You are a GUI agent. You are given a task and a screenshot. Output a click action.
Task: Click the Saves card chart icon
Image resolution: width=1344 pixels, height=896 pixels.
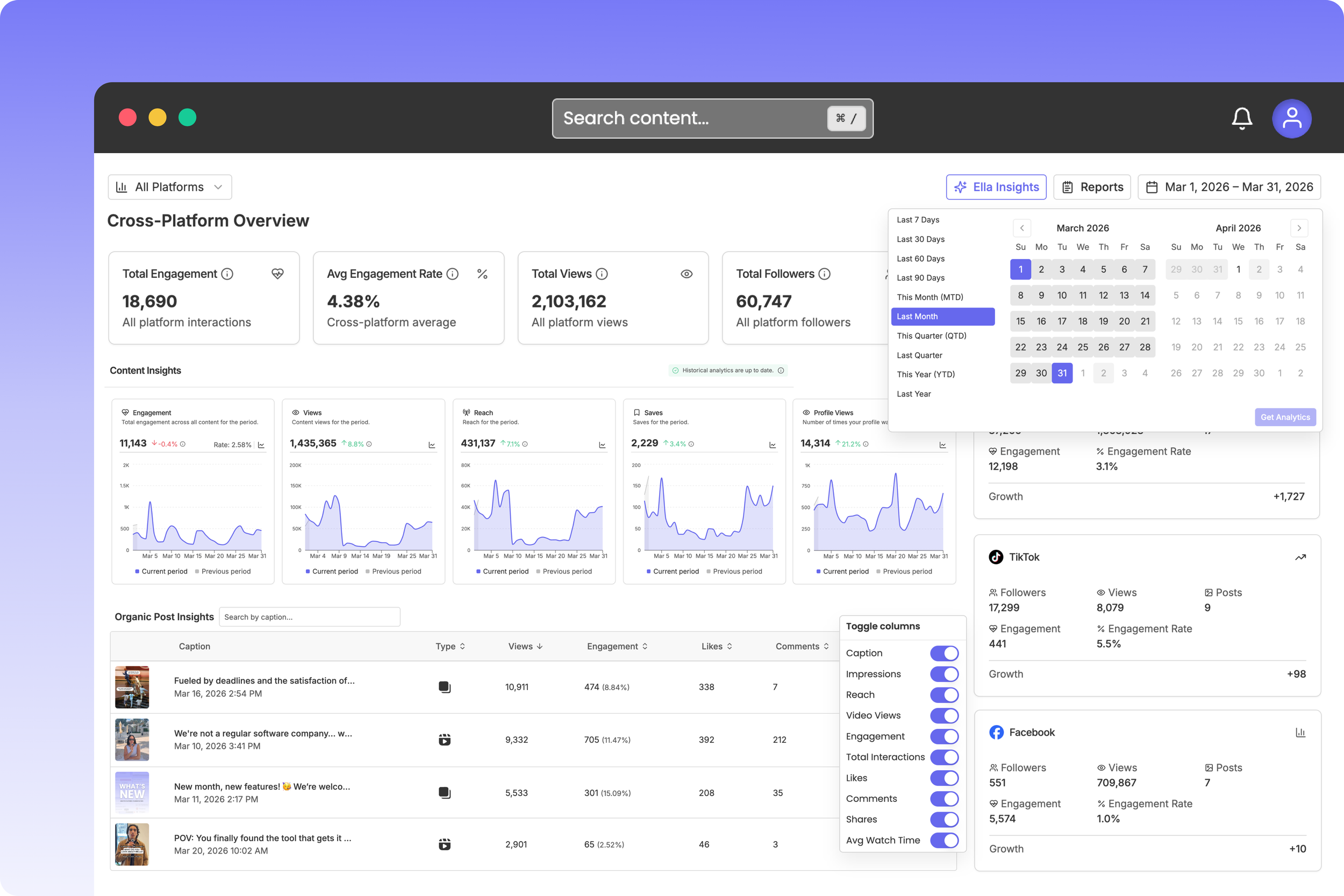coord(773,445)
